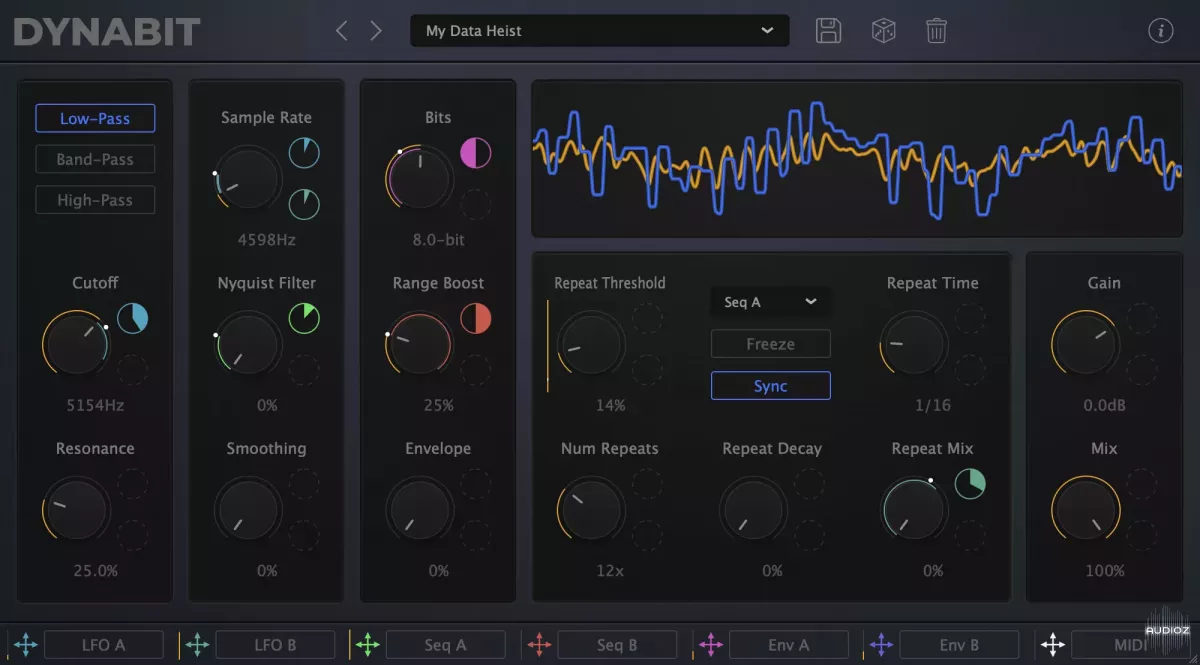This screenshot has width=1200, height=665.
Task: Click upper teal modulation pie next to Sample Rate
Action: pos(304,153)
